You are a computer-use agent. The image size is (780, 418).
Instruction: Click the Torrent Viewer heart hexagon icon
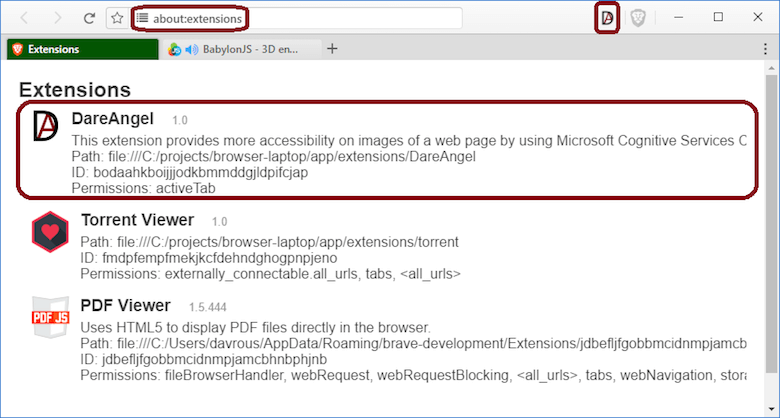48,231
